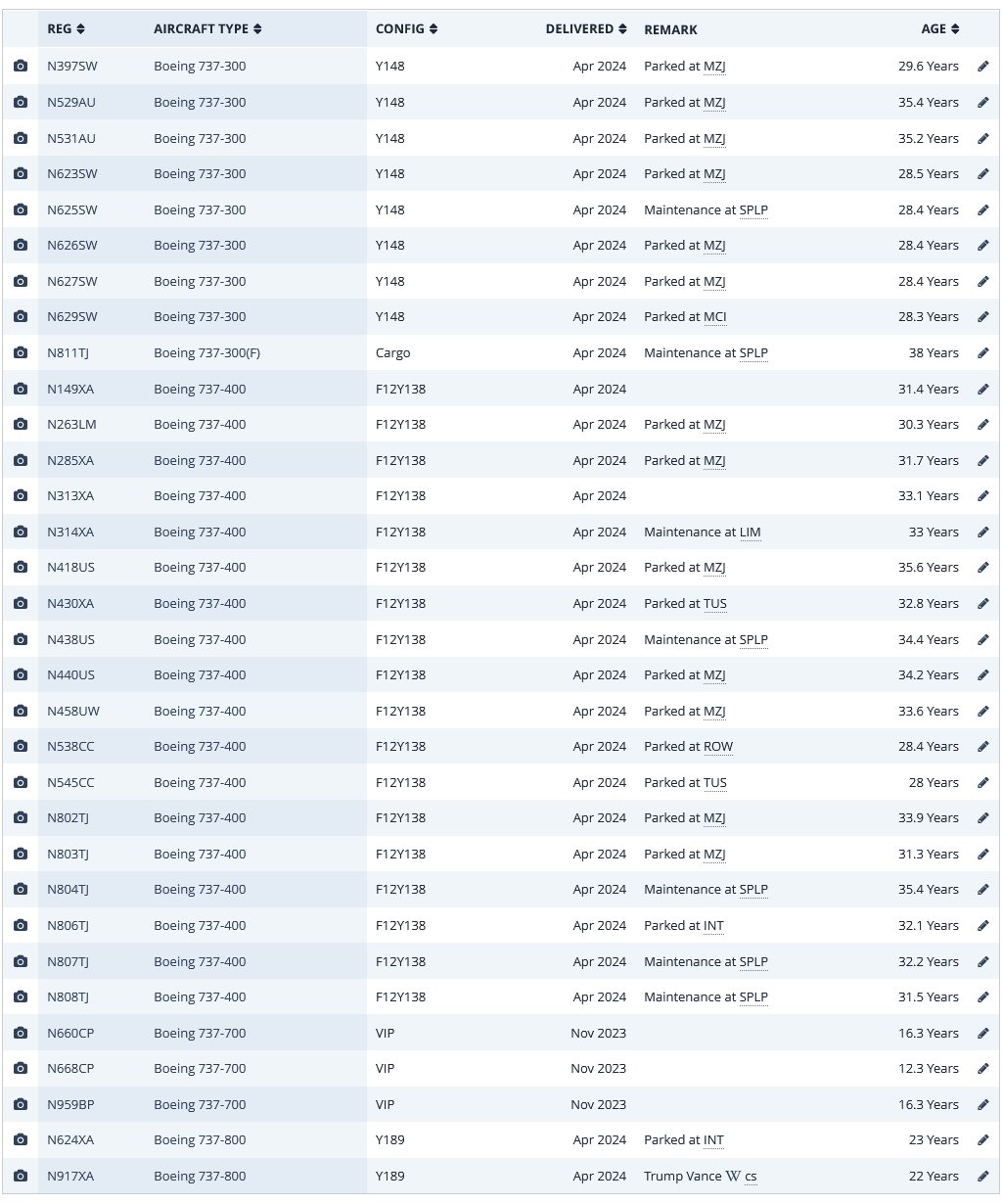Screen dimensions: 1003x1204
Task: Click VIP config cell for N660CP
Action: click(386, 1033)
